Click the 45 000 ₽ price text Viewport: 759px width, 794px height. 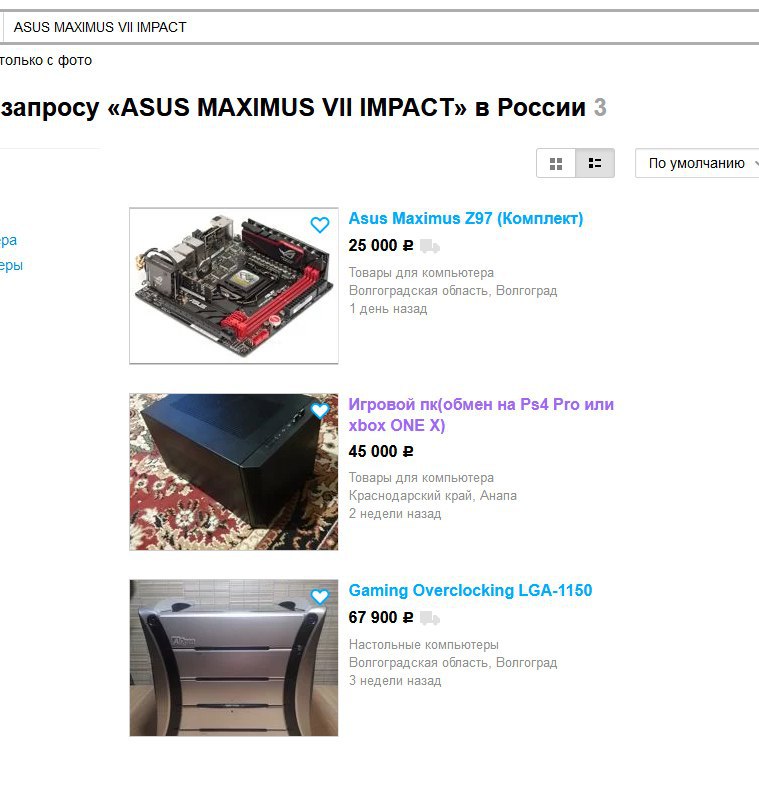coord(381,451)
